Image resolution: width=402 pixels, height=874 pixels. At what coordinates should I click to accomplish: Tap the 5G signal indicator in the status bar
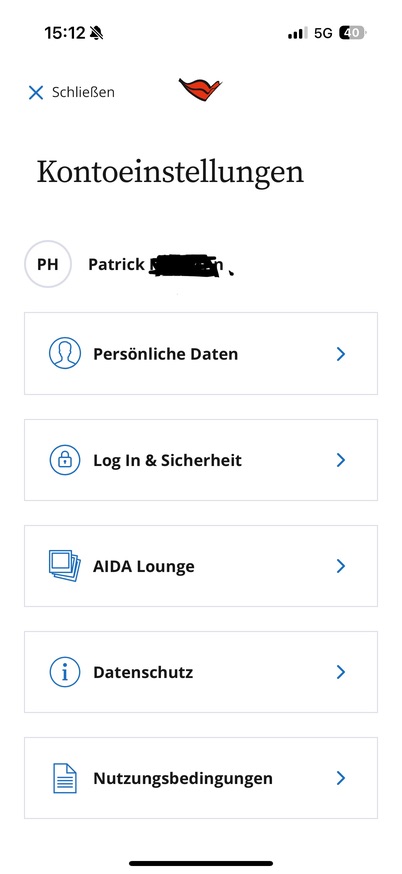point(323,33)
